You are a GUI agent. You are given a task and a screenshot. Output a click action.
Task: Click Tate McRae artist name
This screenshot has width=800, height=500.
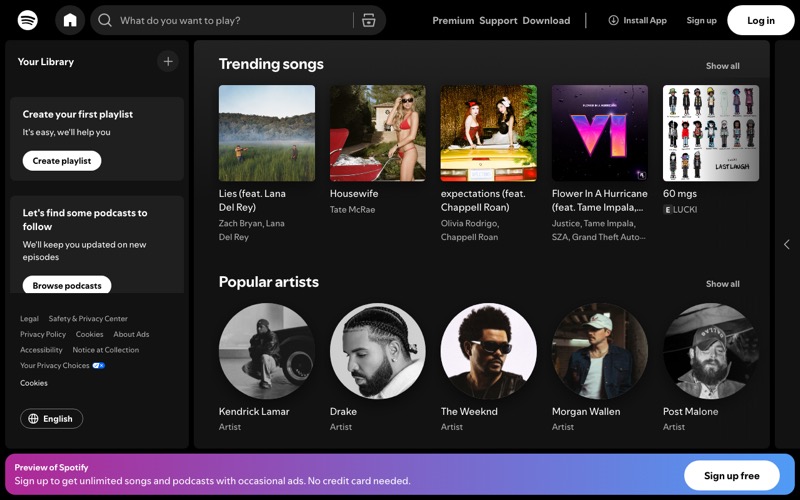(x=353, y=210)
